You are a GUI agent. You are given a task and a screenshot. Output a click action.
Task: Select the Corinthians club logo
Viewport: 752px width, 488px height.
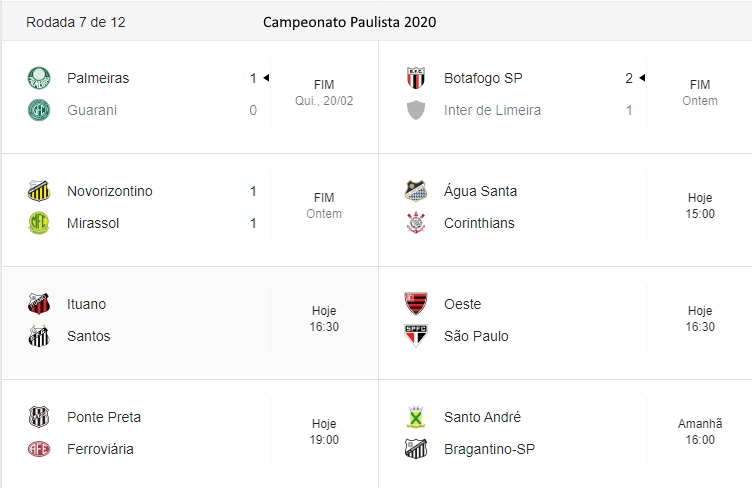pyautogui.click(x=416, y=224)
